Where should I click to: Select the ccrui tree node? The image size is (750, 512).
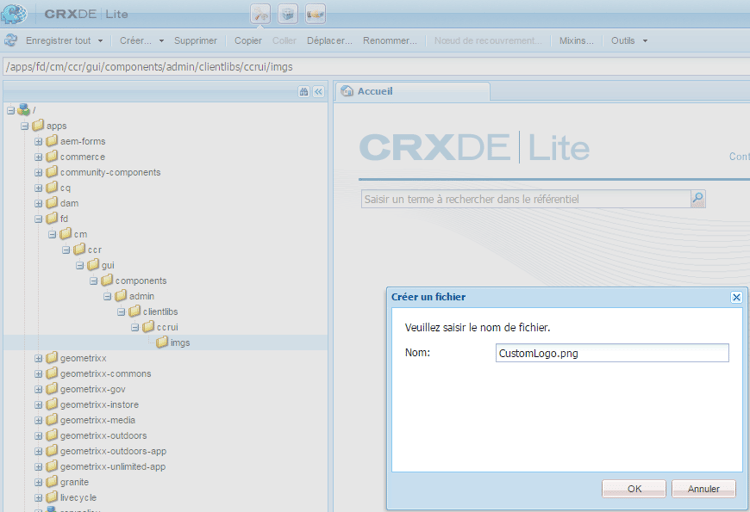click(x=167, y=327)
